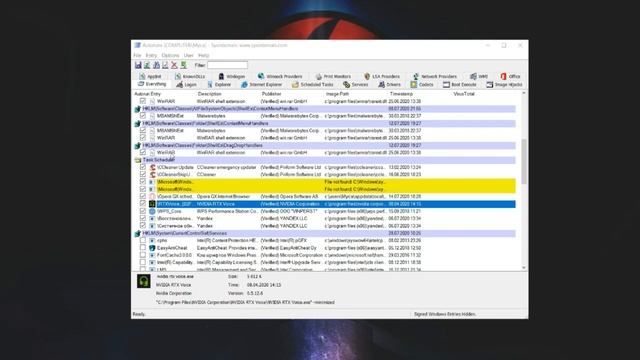Viewport: 640px width, 360px height.
Task: Switch to the Internet Explorer tab
Action: [x=262, y=84]
